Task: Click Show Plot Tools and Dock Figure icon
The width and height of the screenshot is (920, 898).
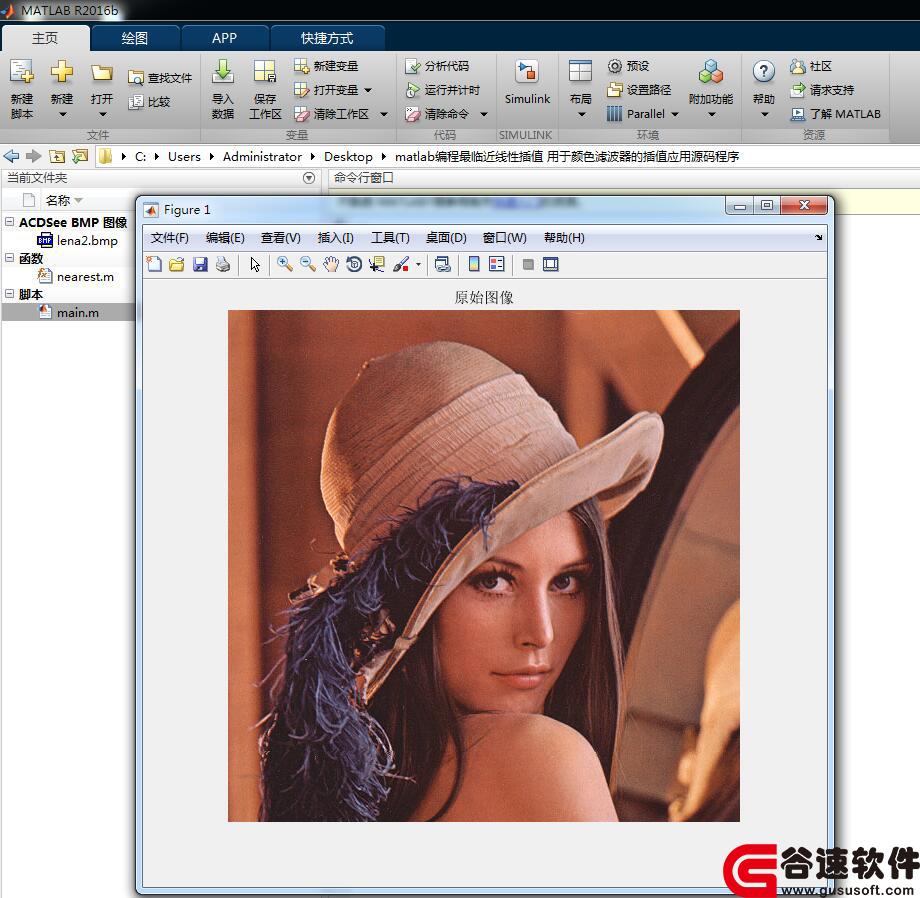Action: pyautogui.click(x=550, y=265)
